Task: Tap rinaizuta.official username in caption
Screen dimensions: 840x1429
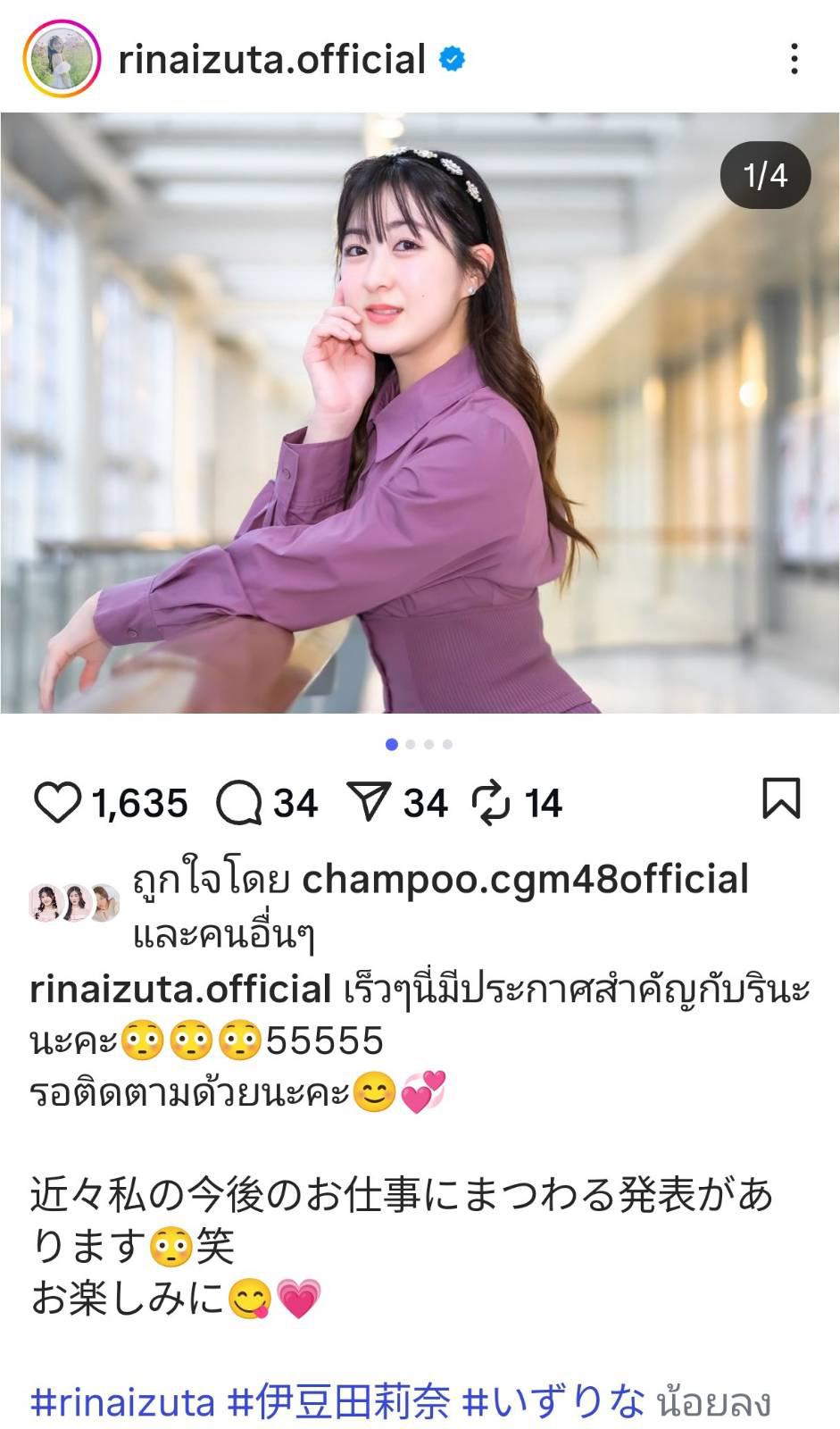Action: [181, 990]
